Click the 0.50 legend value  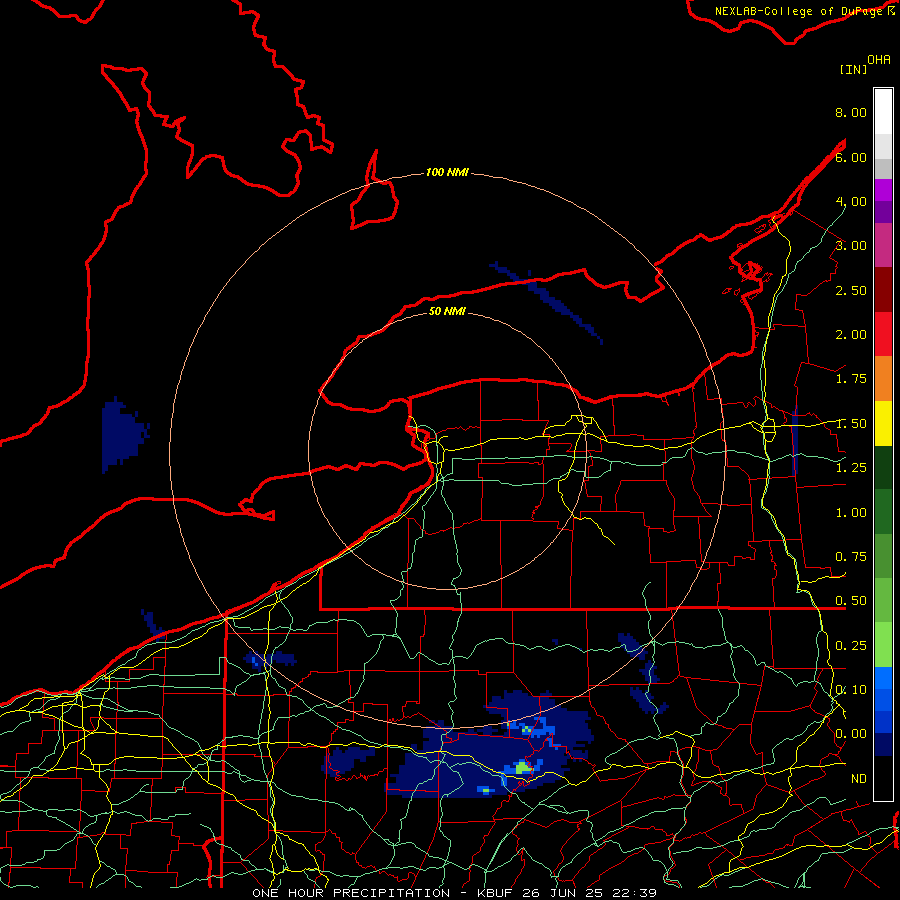pos(851,601)
